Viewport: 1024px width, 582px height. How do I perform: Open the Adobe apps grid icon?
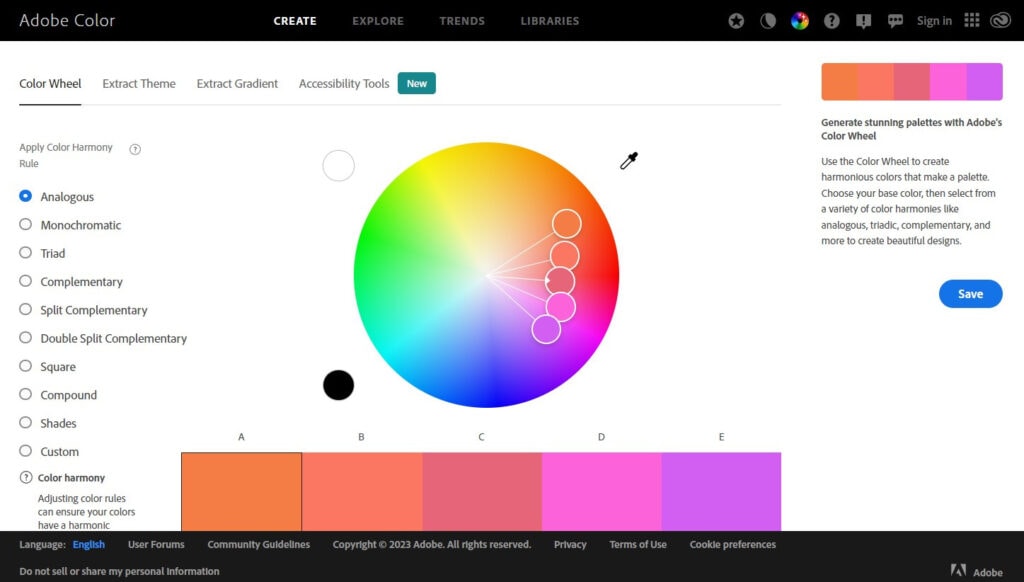972,21
